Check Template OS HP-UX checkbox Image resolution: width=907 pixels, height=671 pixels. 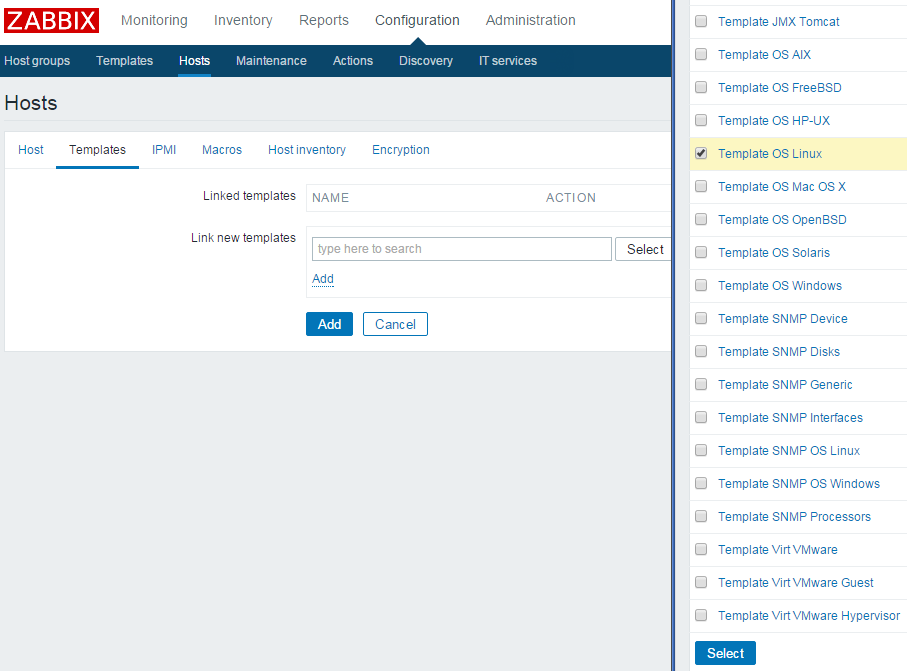tap(701, 120)
